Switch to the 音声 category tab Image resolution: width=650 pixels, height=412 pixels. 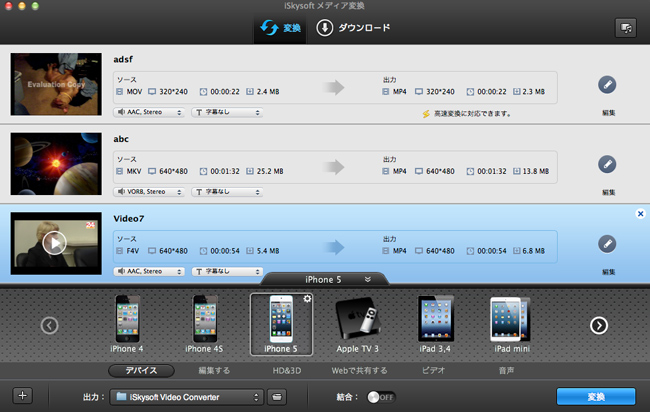[x=507, y=371]
